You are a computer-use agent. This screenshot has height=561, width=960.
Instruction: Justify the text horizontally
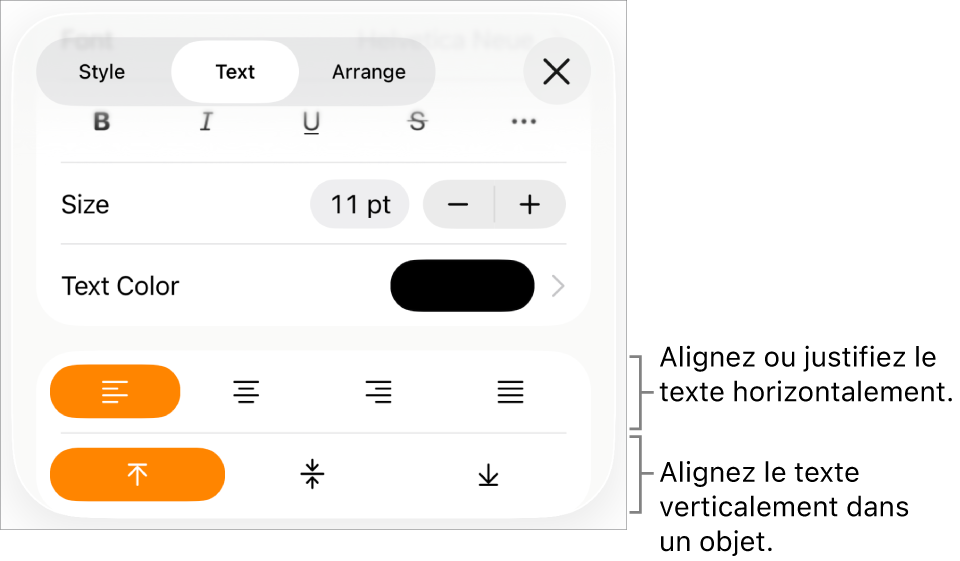510,391
